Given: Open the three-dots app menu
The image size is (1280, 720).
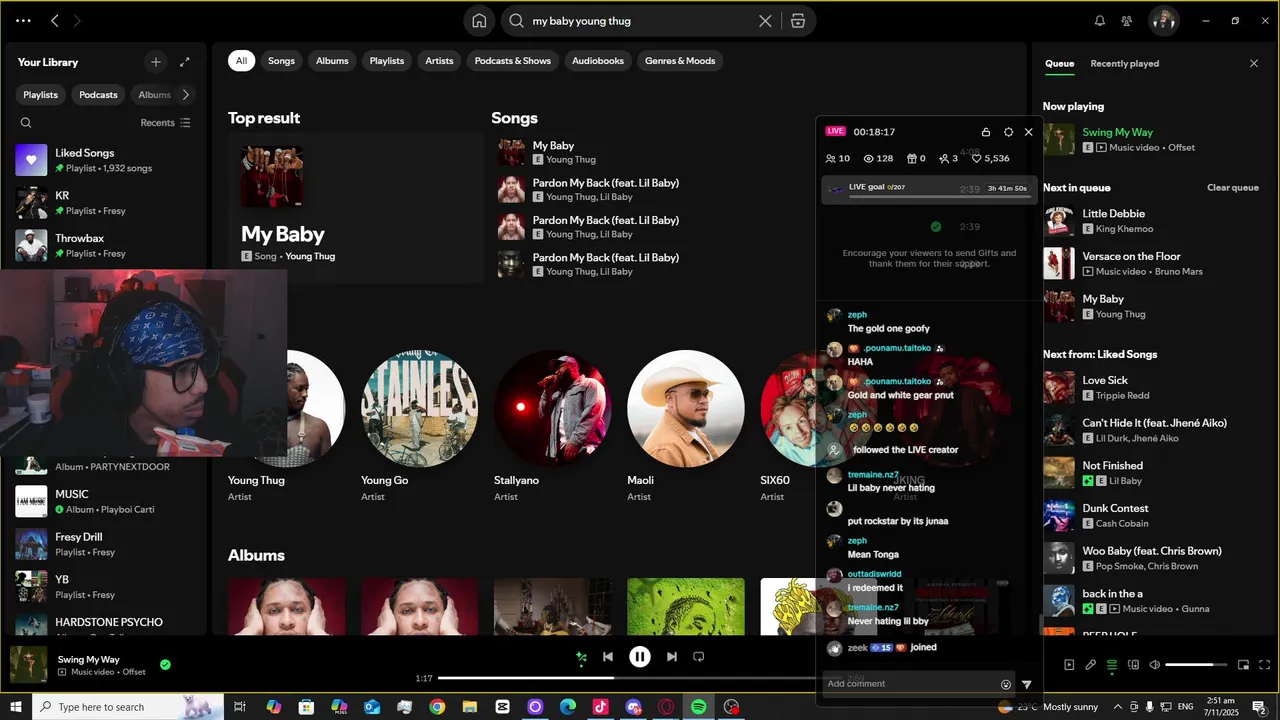Looking at the screenshot, I should 24,20.
